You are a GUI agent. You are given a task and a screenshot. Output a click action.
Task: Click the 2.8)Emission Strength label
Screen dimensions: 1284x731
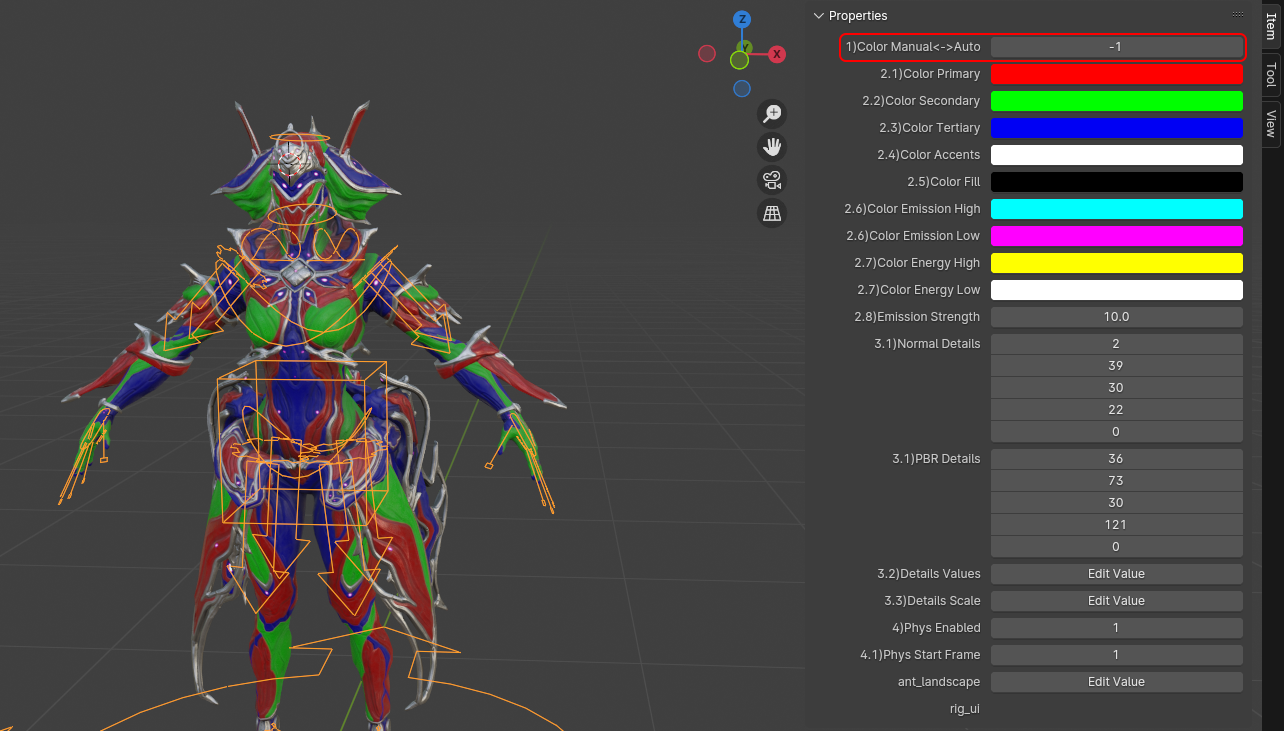(917, 317)
